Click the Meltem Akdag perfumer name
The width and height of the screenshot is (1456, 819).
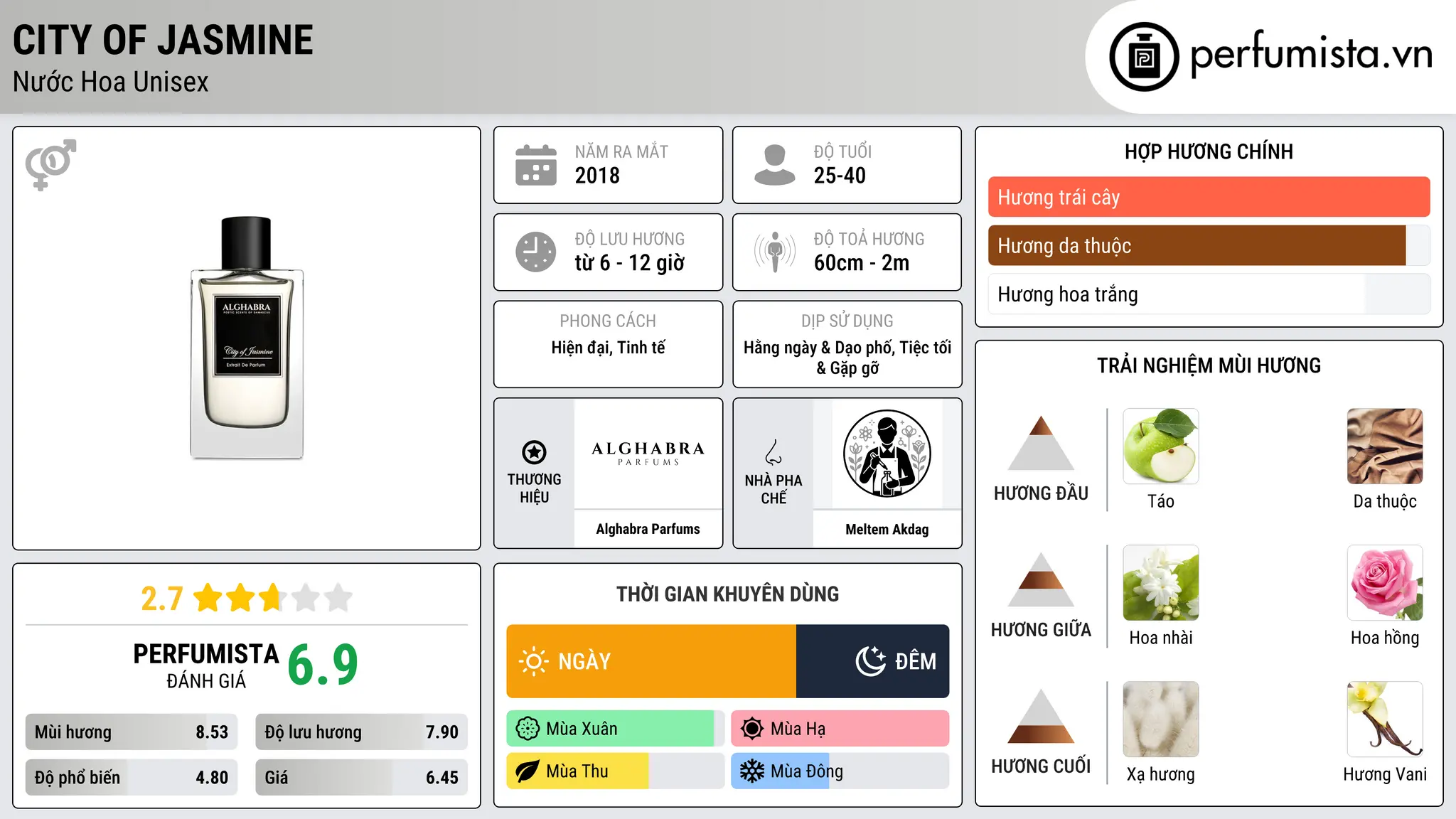pos(887,530)
